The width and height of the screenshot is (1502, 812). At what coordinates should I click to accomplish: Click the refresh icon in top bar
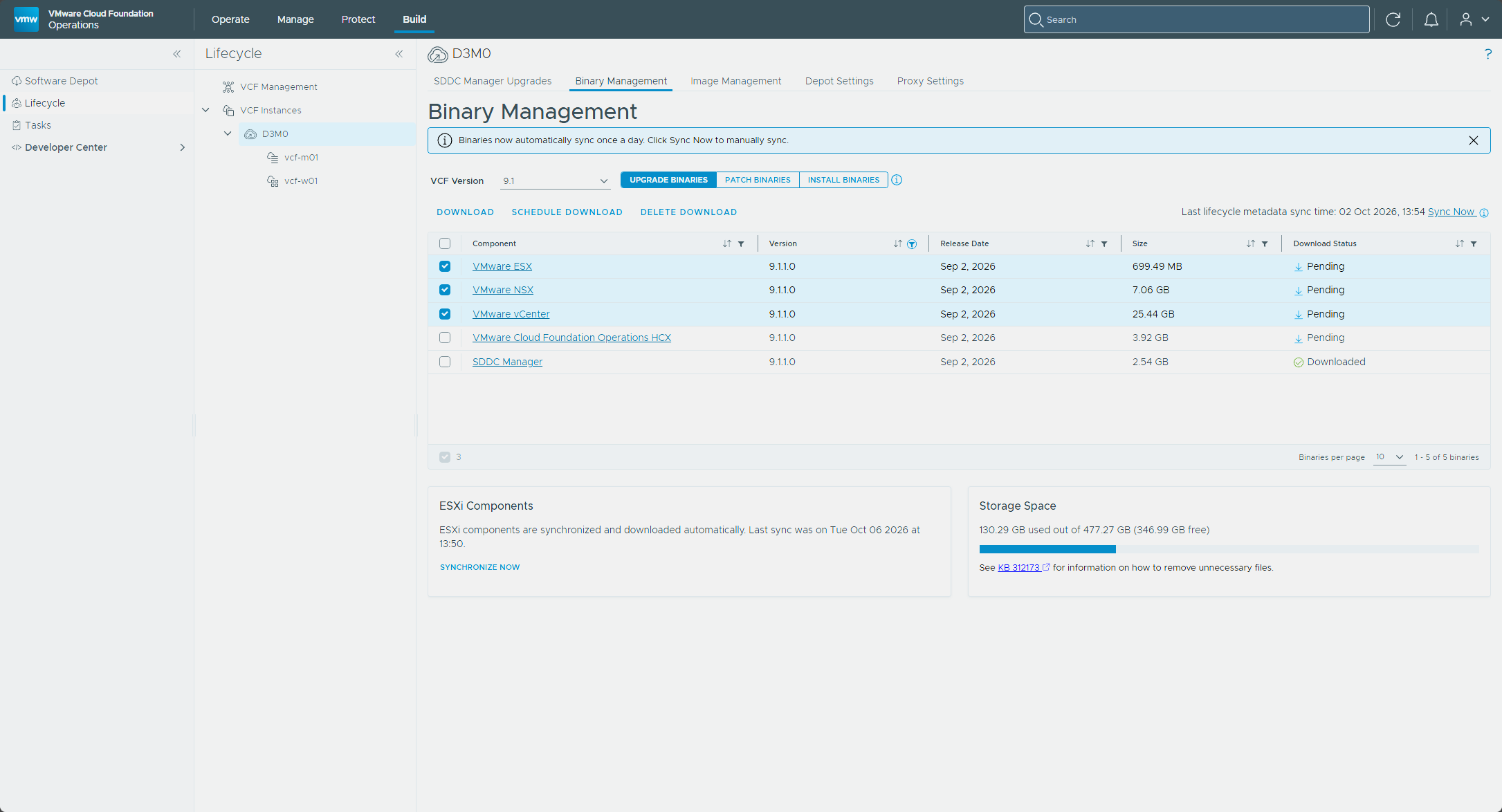click(1393, 19)
